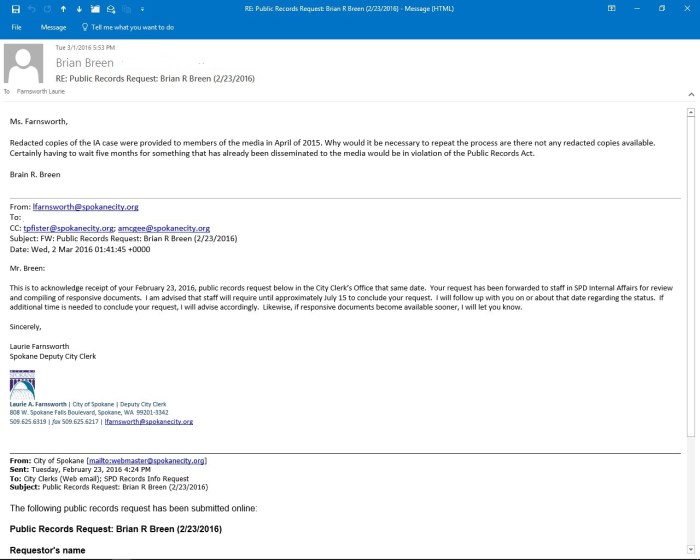Screen dimensions: 700x560
Task: Click the envelope-with-person icon in the top toolbar
Action: click(110, 9)
